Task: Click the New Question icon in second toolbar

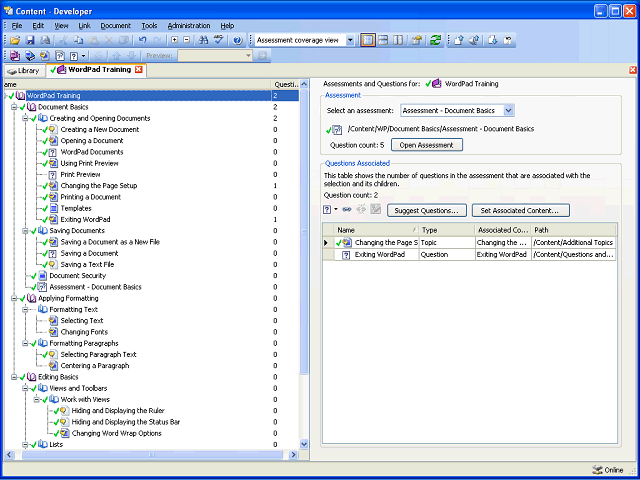Action: (x=74, y=55)
